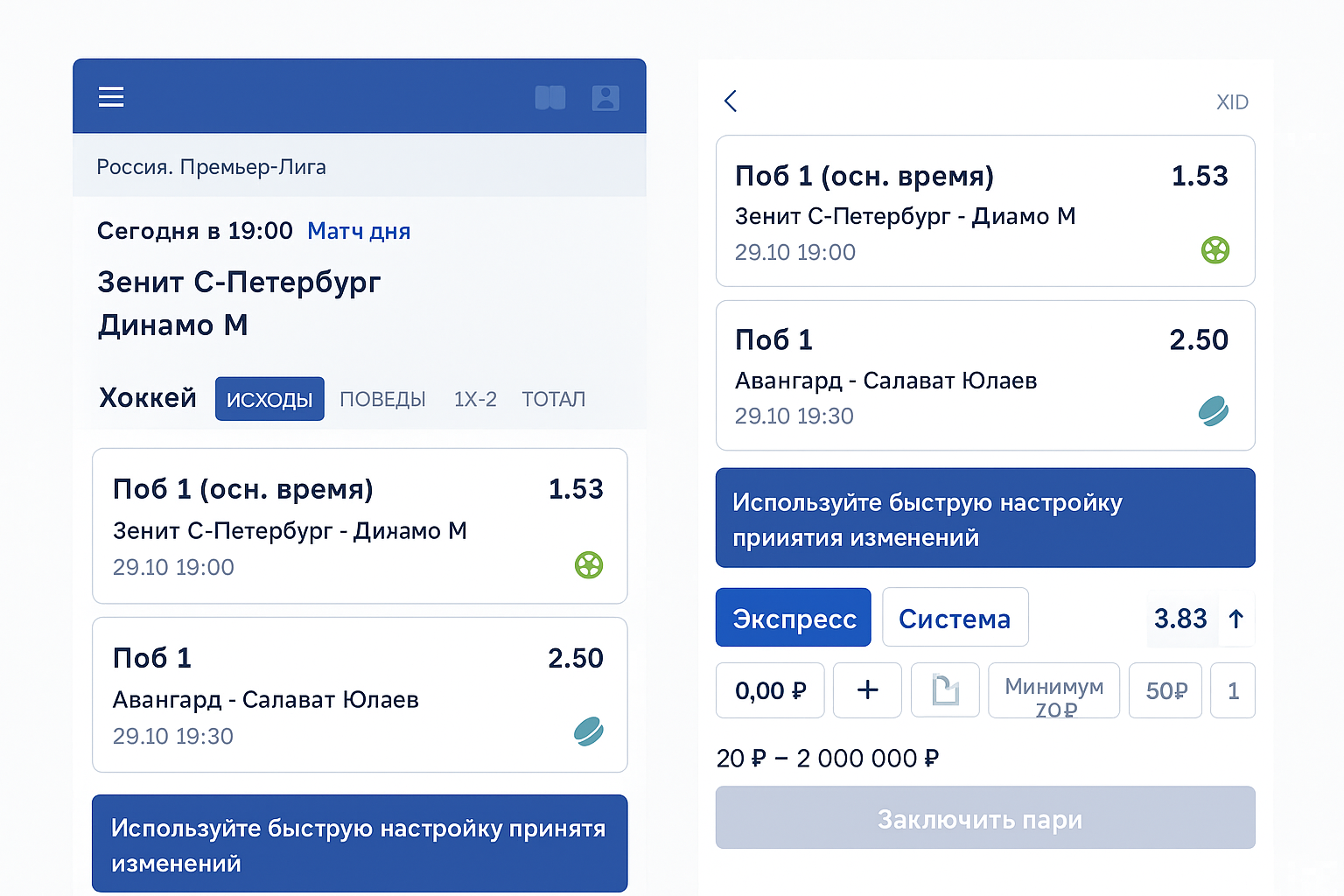Viewport: 1344px width, 896px height.
Task: Click football icon in left Зенит card
Action: (x=589, y=565)
